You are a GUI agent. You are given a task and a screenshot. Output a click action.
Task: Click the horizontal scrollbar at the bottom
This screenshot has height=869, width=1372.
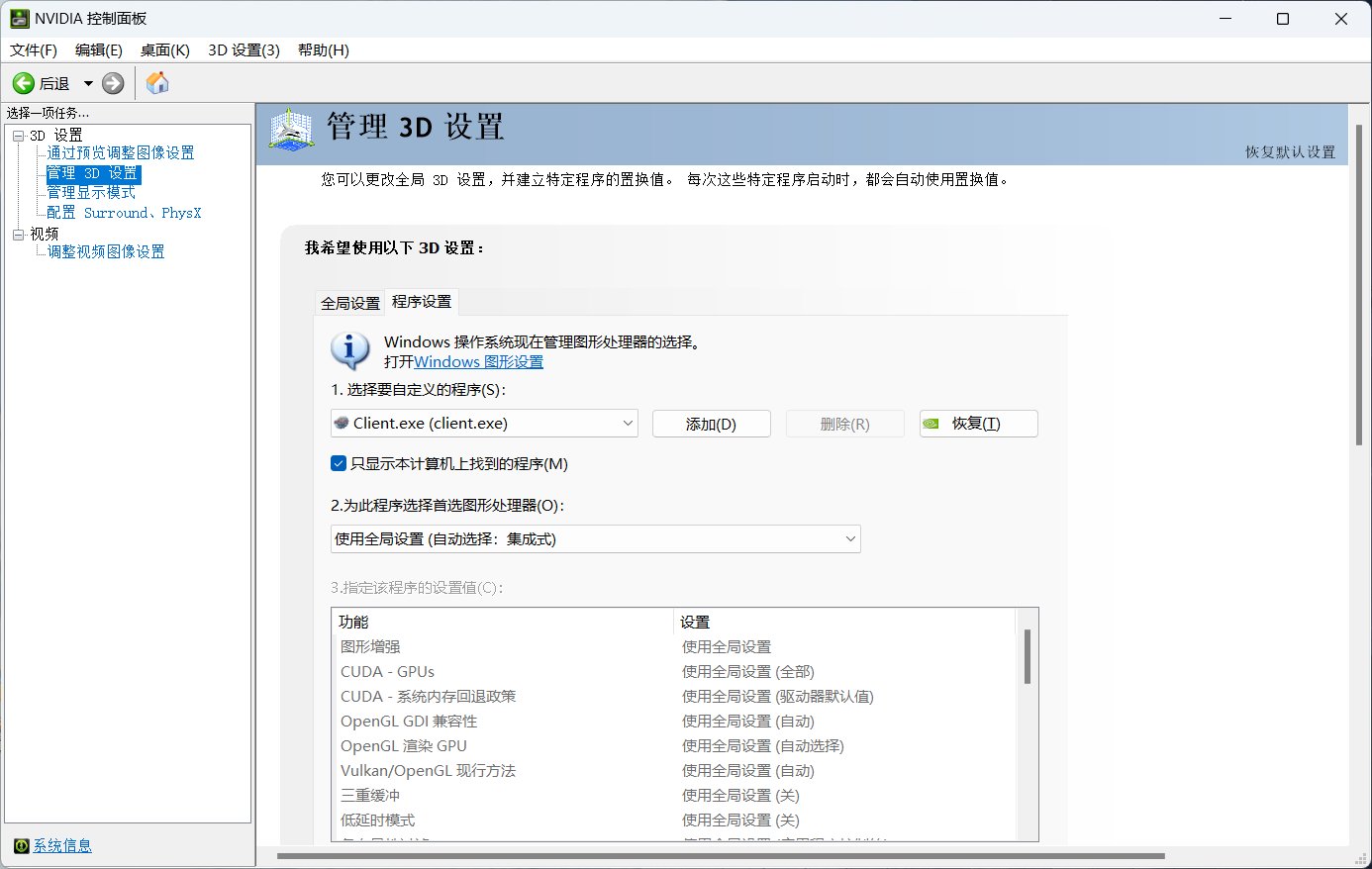[721, 856]
